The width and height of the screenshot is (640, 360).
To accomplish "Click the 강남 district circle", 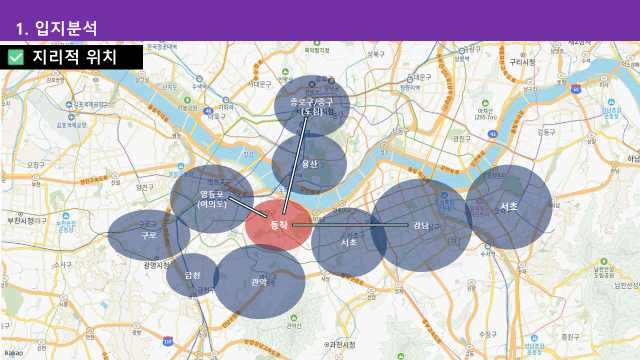I will coord(421,225).
